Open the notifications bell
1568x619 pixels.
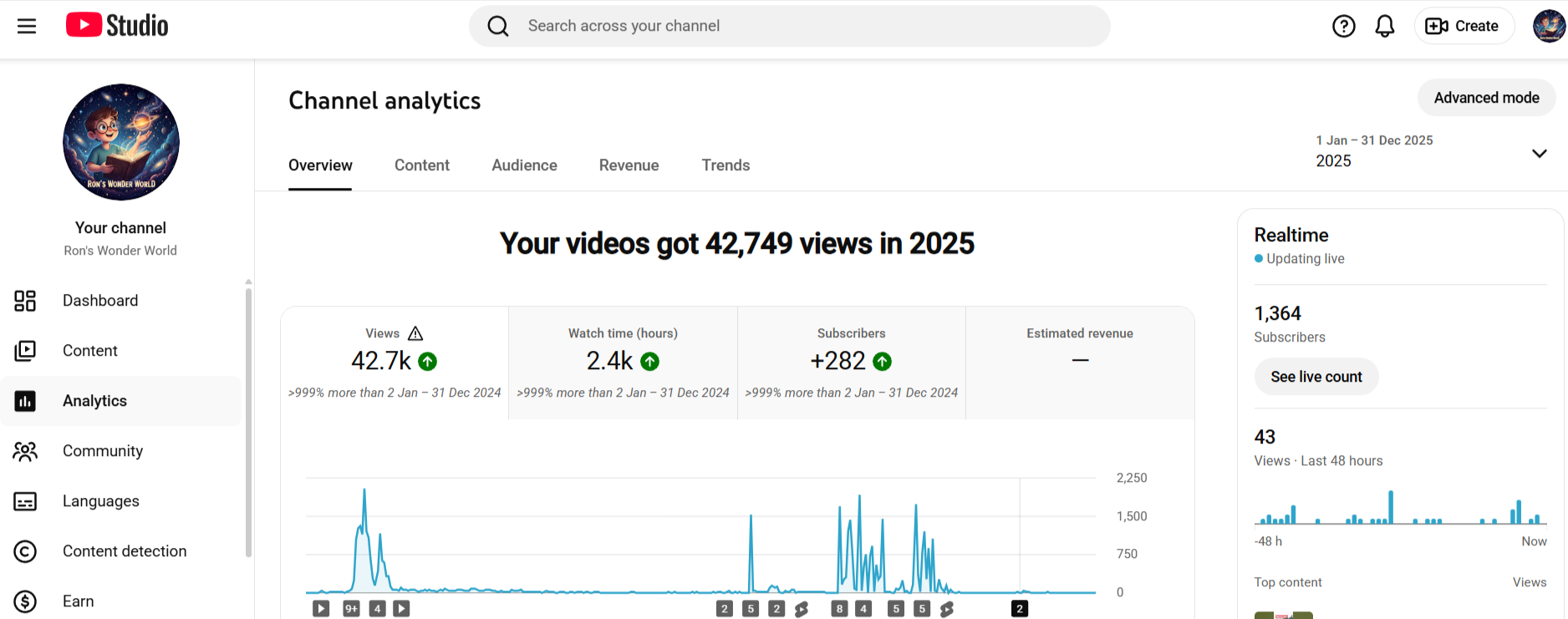pyautogui.click(x=1385, y=26)
